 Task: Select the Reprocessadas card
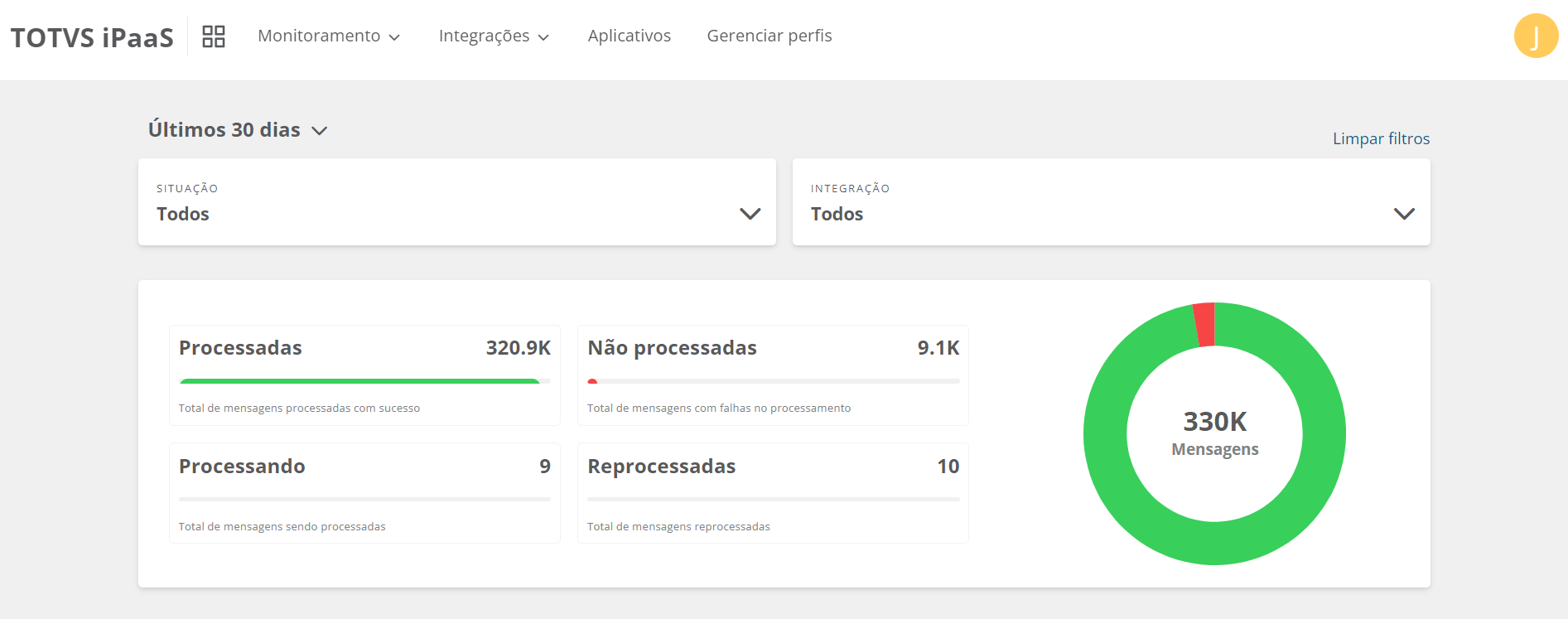[773, 493]
